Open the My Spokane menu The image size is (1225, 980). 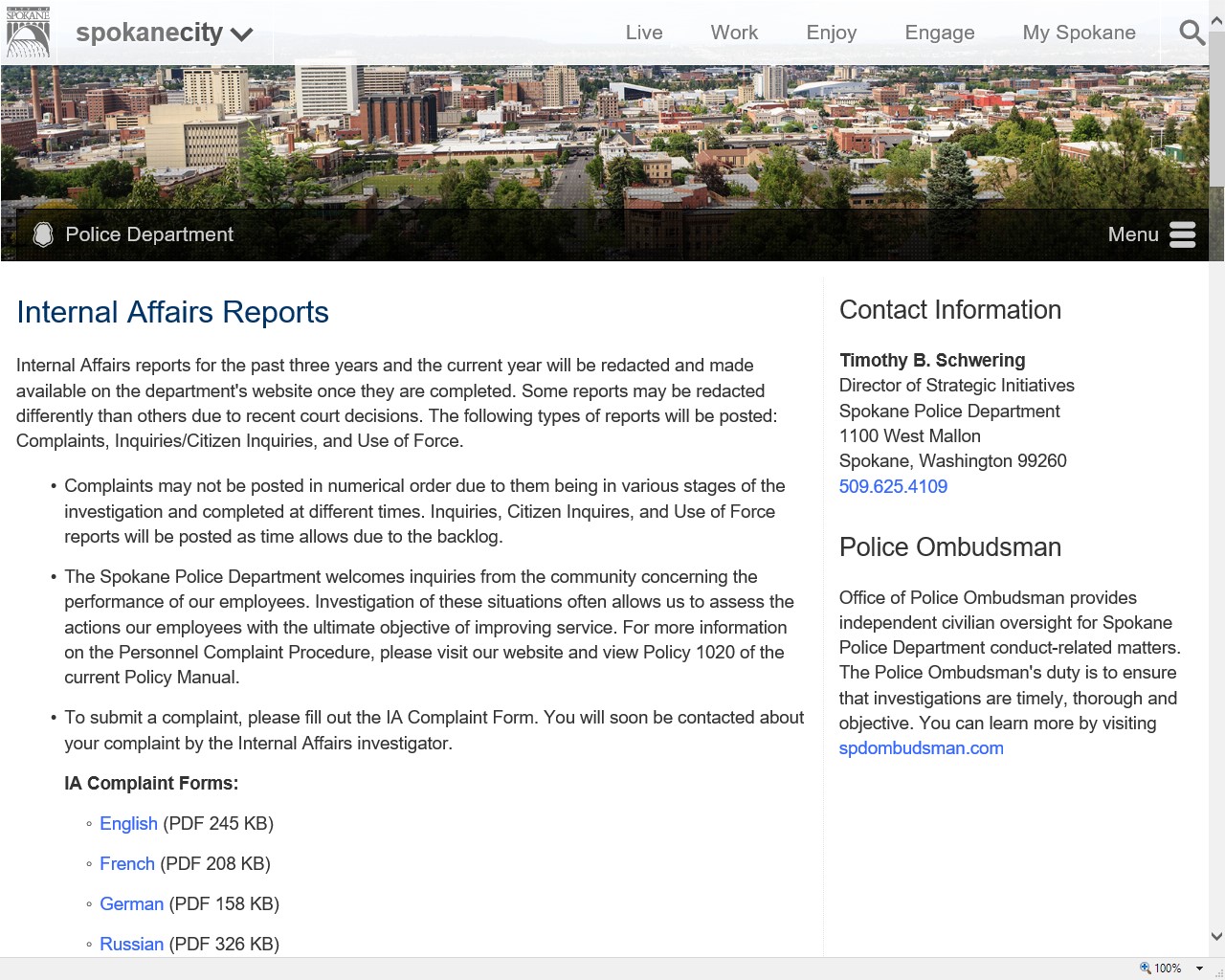(x=1079, y=33)
